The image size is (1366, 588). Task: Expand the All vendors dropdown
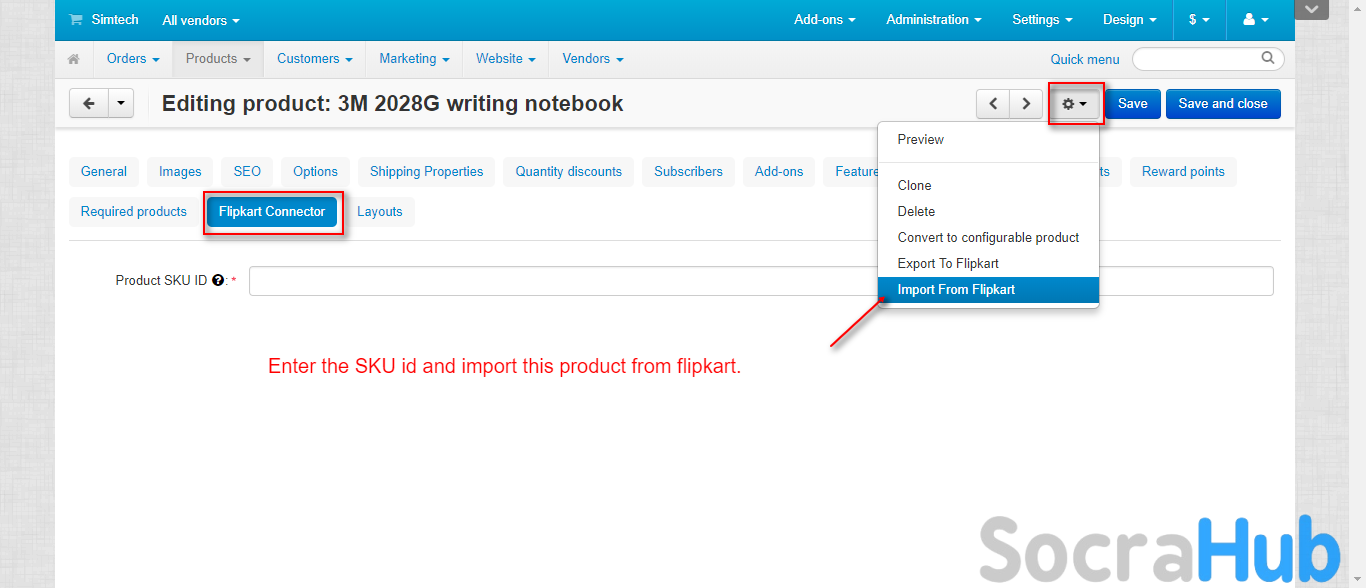pos(201,20)
